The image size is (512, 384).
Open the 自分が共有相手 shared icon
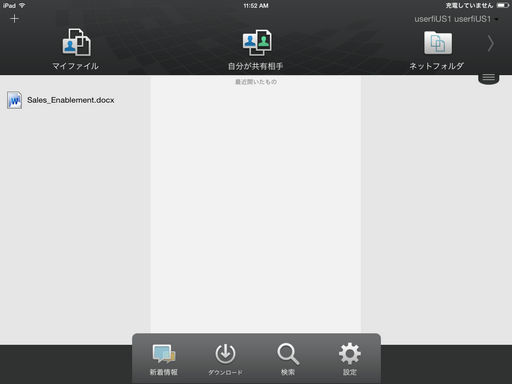click(x=257, y=43)
